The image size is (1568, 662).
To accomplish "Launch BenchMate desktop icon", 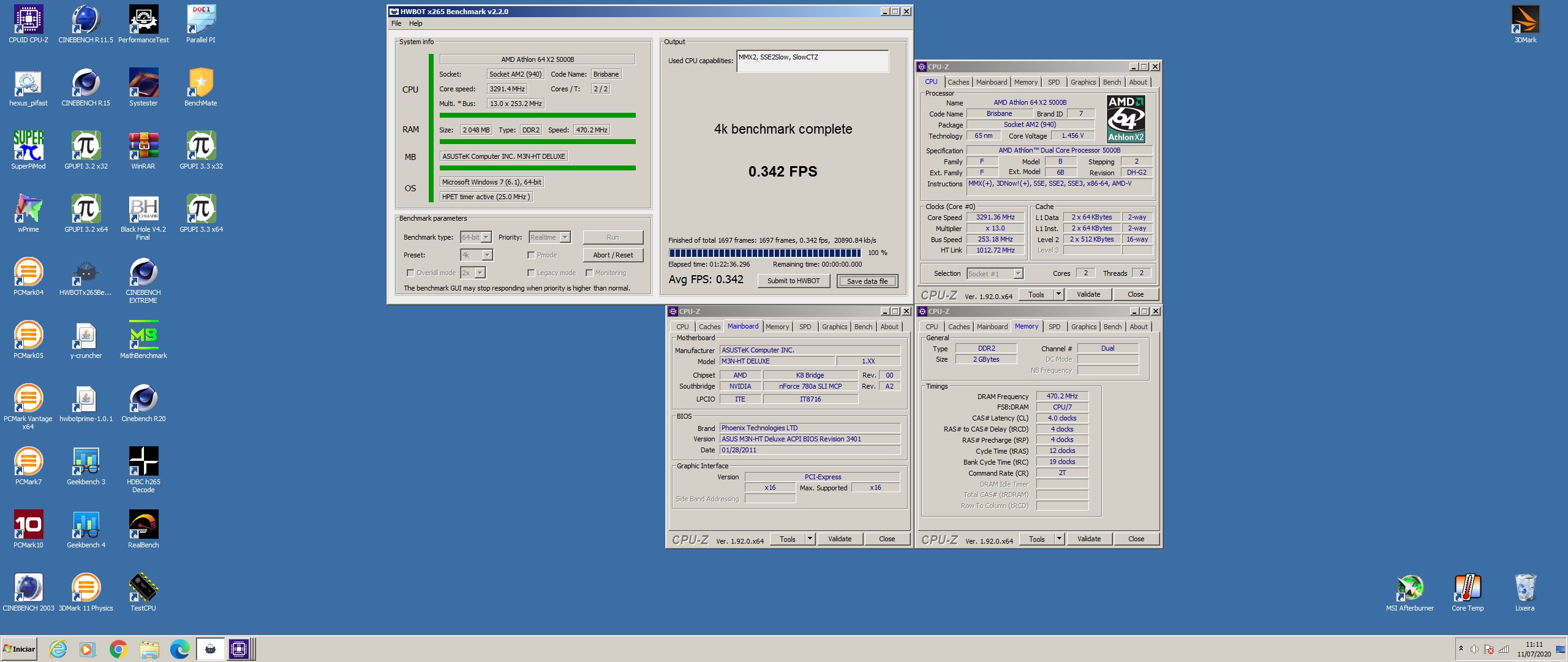I will (x=201, y=87).
